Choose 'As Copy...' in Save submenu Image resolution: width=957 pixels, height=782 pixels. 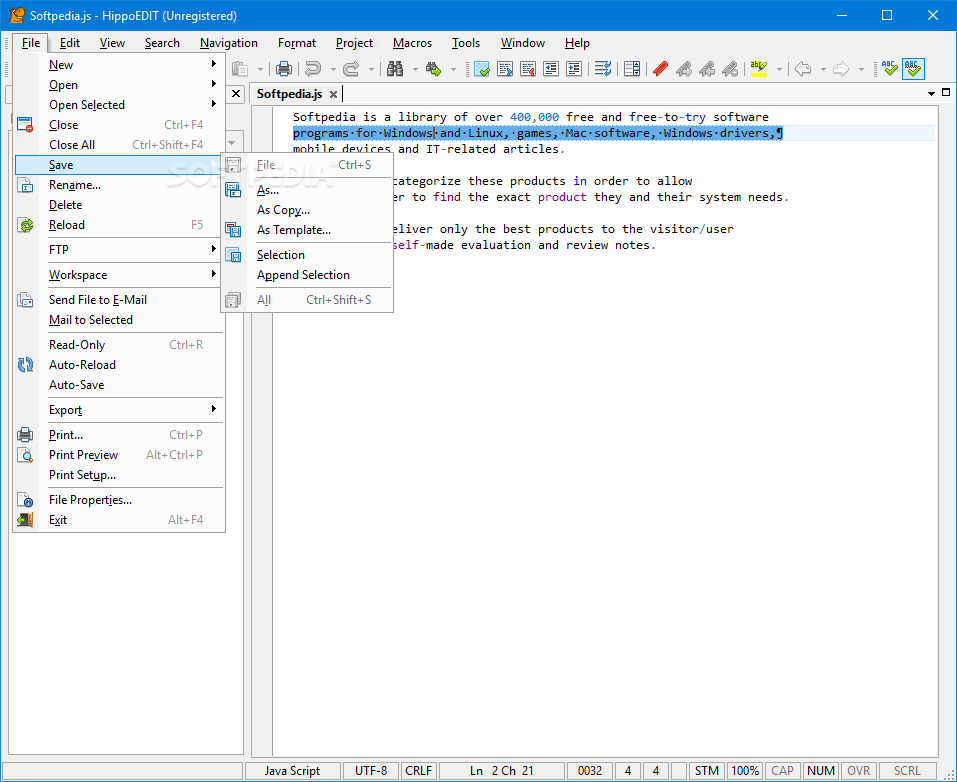(x=307, y=210)
